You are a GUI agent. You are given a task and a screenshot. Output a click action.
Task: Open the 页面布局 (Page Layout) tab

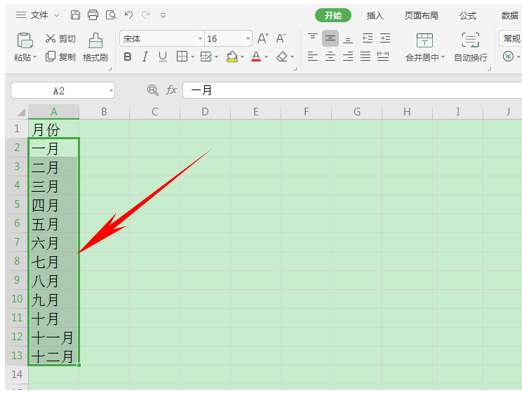(421, 15)
